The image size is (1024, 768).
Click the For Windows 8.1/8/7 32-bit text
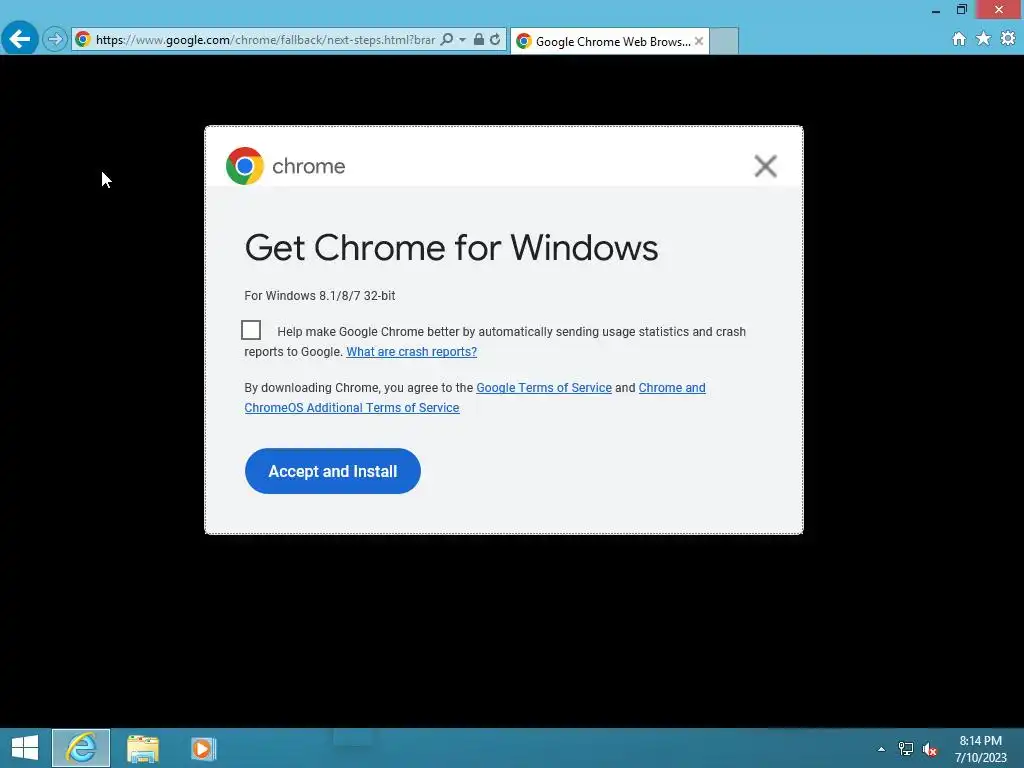point(319,296)
